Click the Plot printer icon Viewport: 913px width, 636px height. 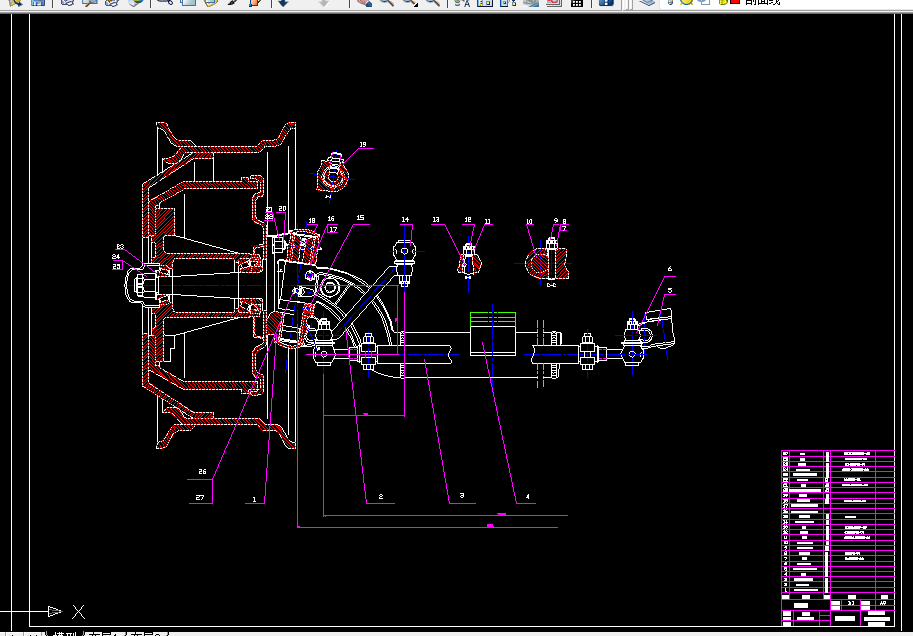coord(68,2)
